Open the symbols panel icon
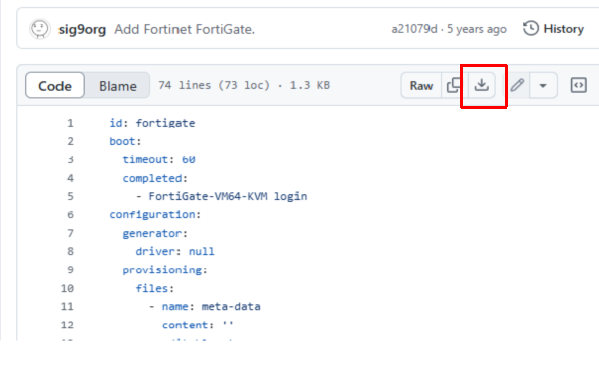 578,85
